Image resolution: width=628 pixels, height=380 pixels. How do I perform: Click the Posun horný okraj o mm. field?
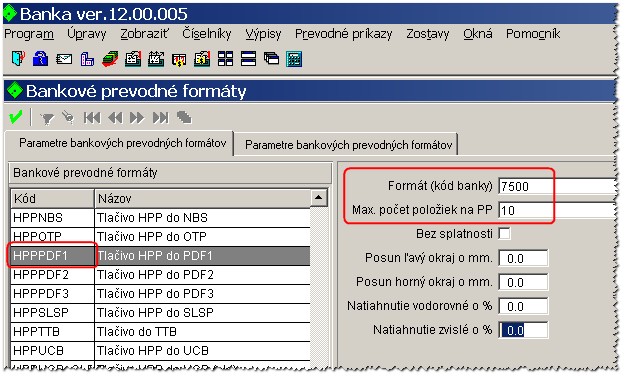pos(523,282)
